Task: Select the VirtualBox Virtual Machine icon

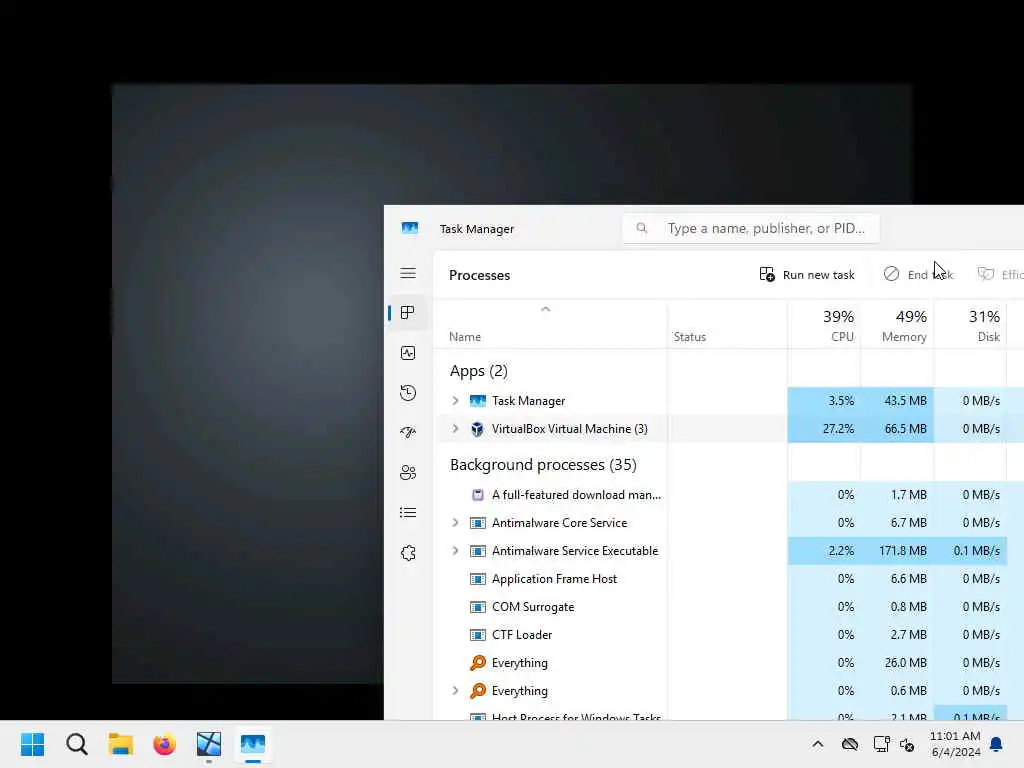Action: point(477,429)
